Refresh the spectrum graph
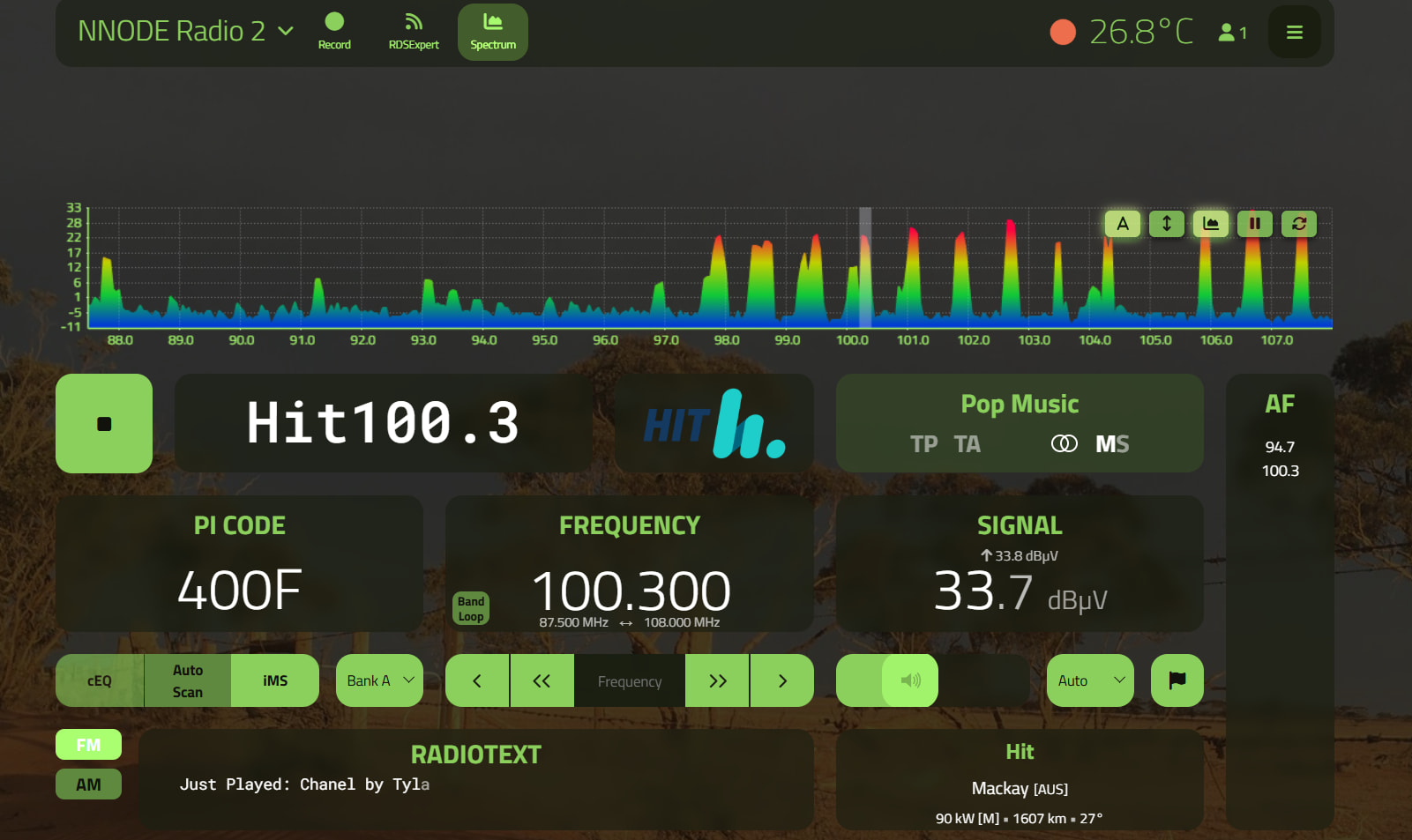 coord(1298,224)
